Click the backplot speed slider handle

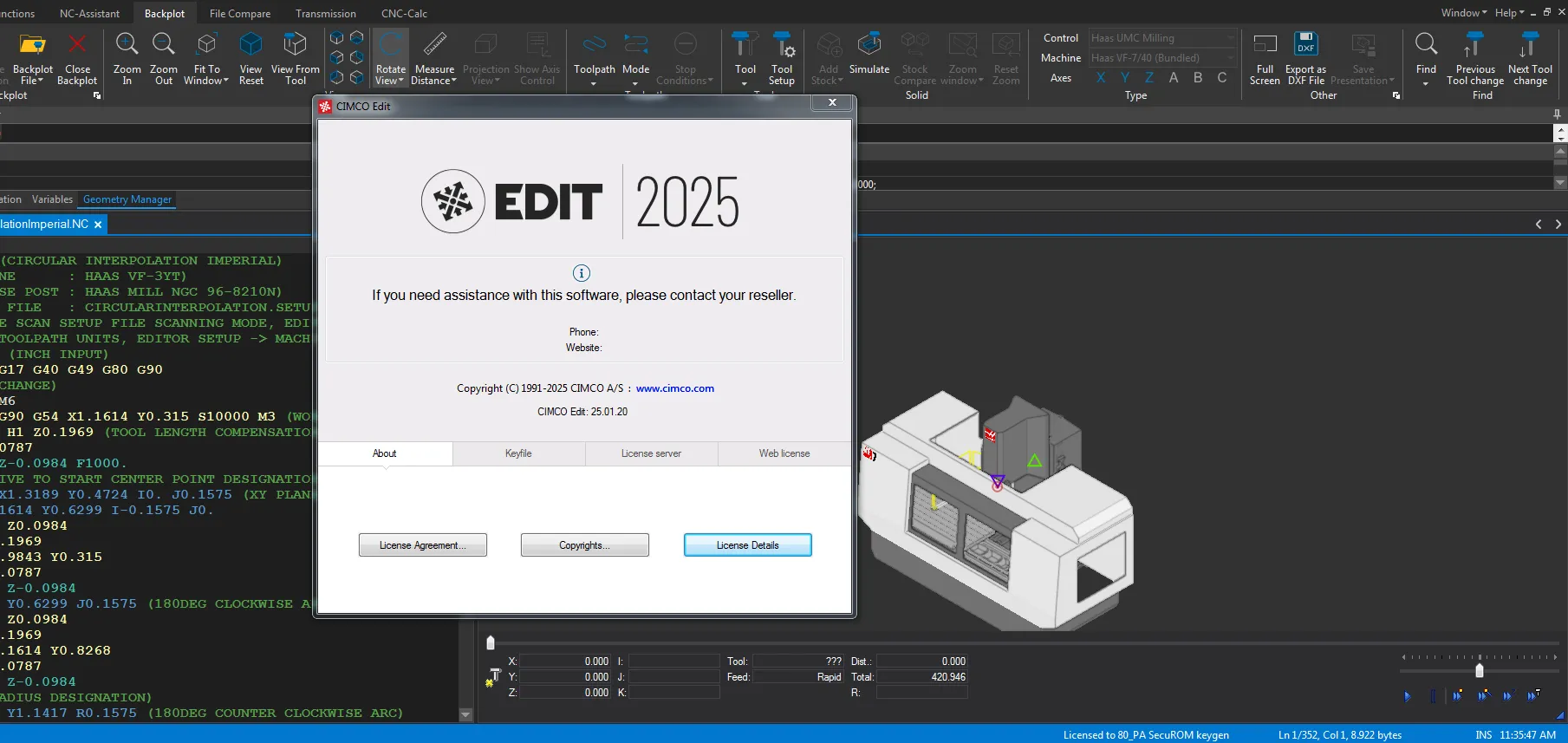(x=1480, y=670)
